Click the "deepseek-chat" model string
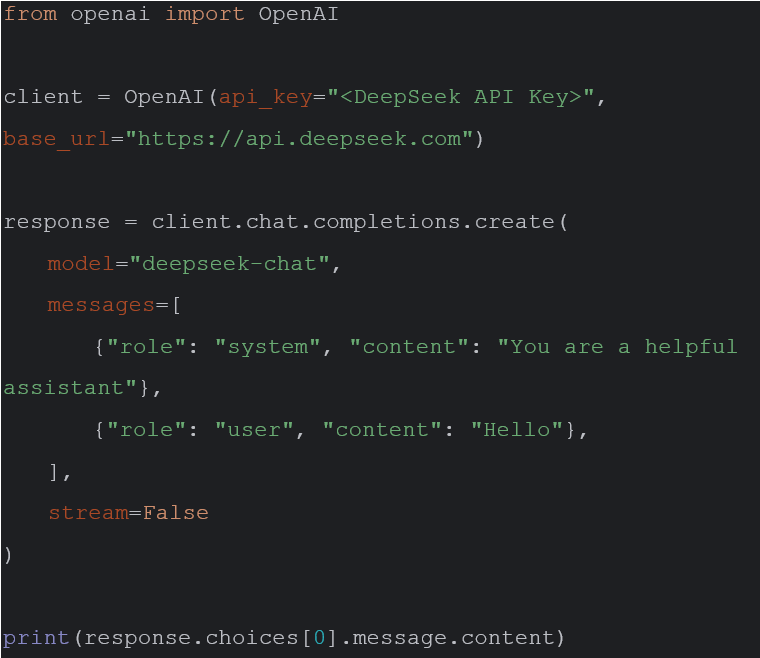The image size is (760, 658). click(x=229, y=264)
